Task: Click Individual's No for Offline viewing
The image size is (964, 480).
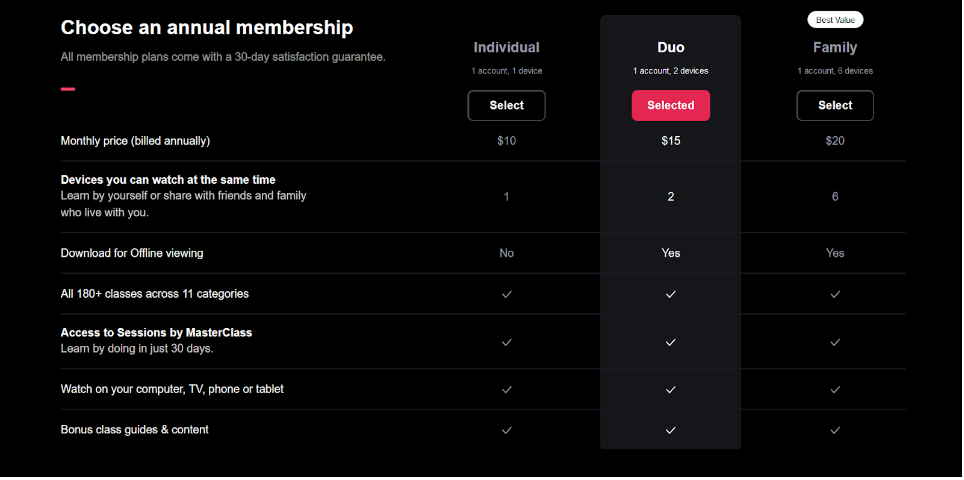Action: pos(507,253)
